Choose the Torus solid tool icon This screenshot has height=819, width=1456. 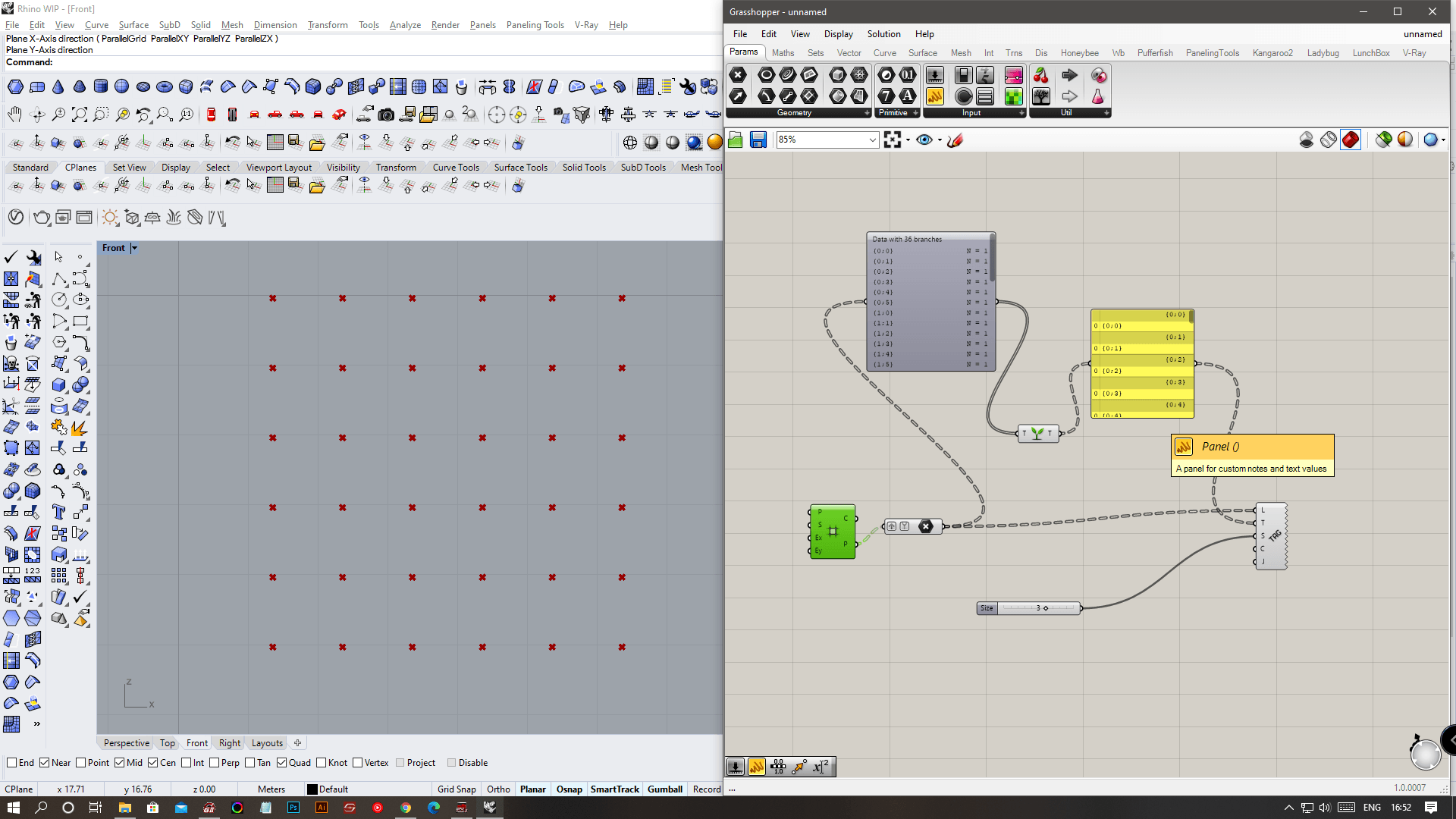(164, 86)
